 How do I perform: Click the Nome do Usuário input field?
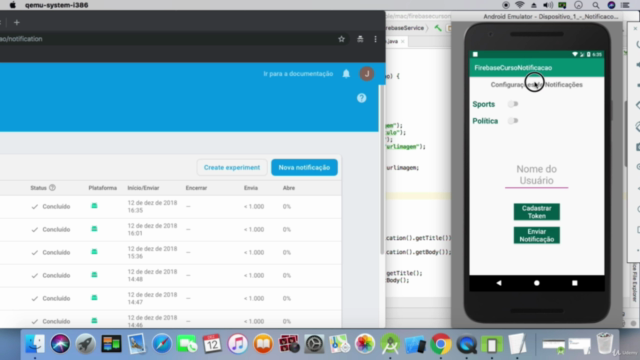coord(536,175)
